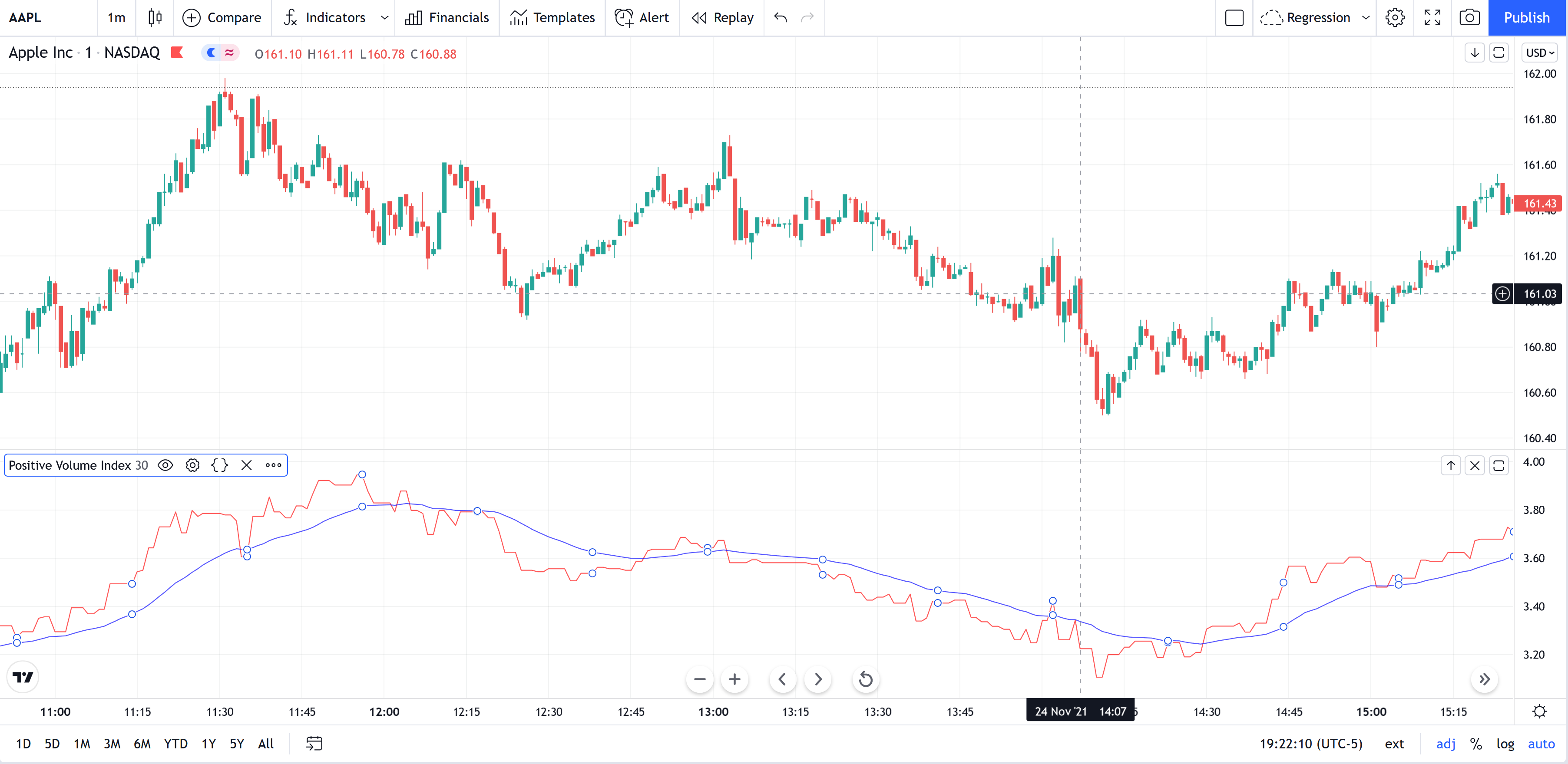The height and width of the screenshot is (764, 1568).
Task: Select the 1Y date range
Action: pos(209,743)
